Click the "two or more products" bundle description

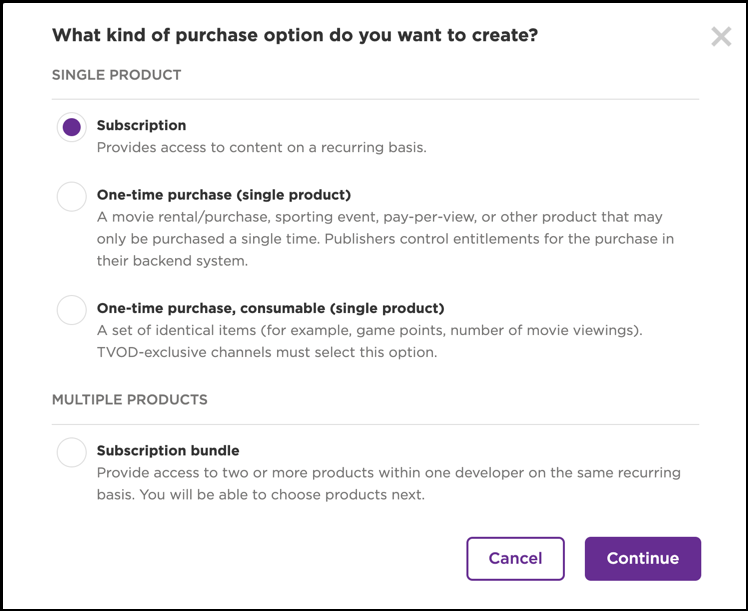point(388,483)
